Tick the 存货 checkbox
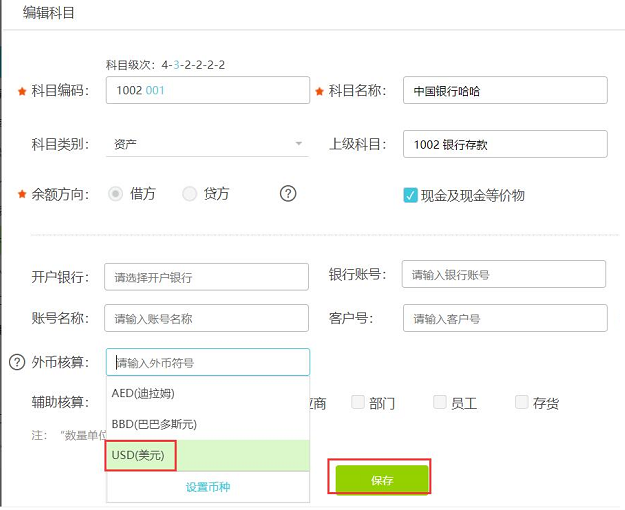 tap(522, 403)
